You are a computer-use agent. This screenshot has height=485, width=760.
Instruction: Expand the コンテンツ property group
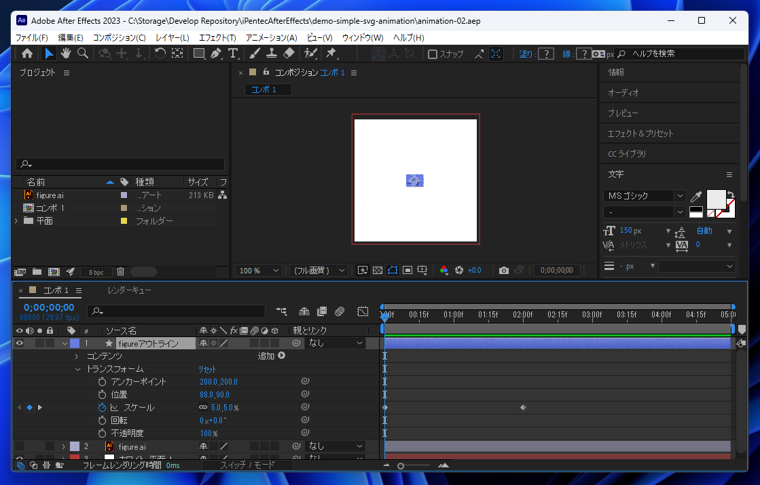click(77, 356)
